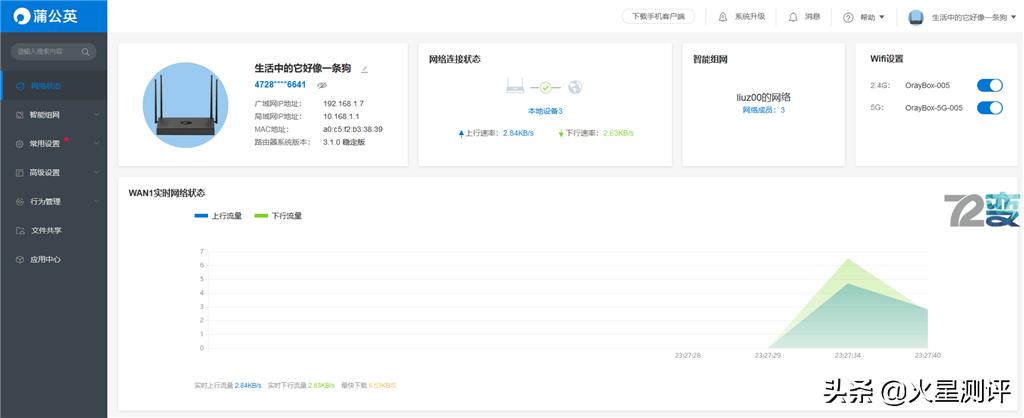Click the green connection check icon
Image resolution: width=1024 pixels, height=418 pixels.
[546, 87]
